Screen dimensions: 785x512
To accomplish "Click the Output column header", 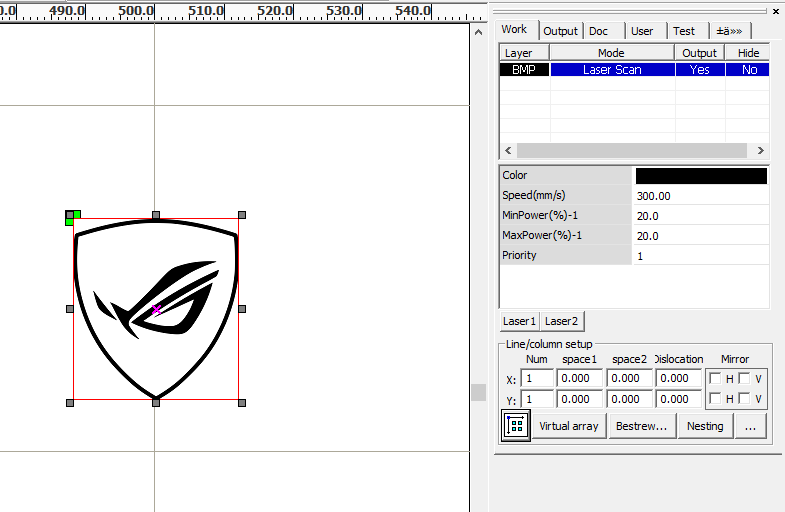I will click(699, 53).
